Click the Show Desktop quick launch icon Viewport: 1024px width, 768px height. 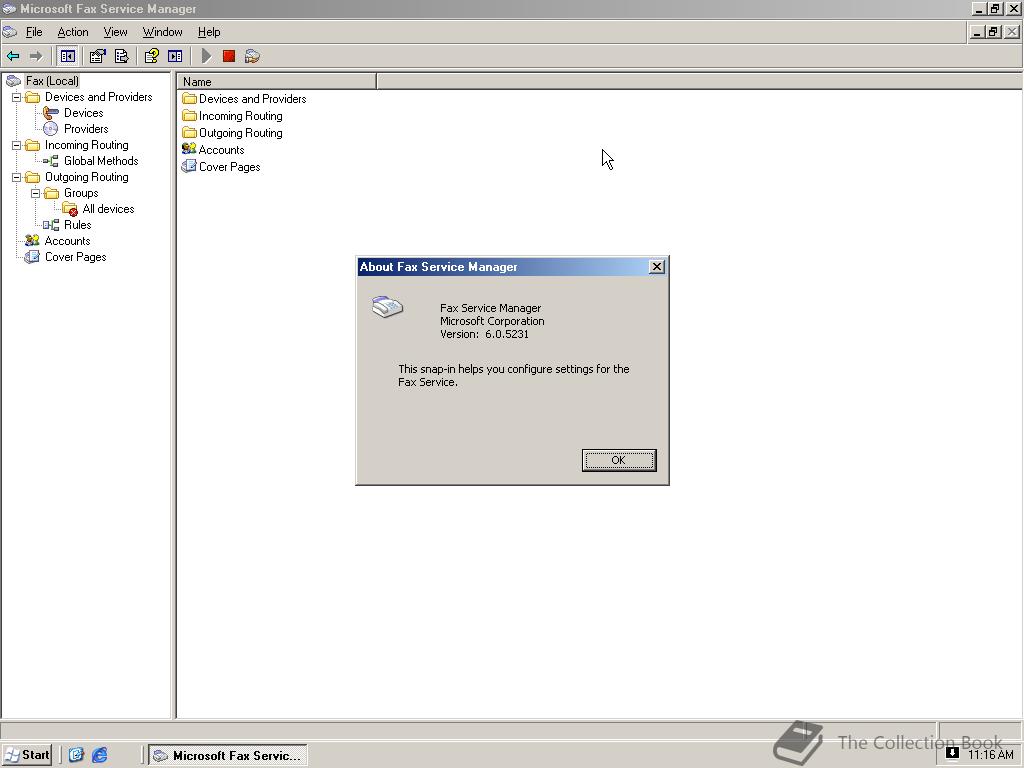[x=76, y=755]
